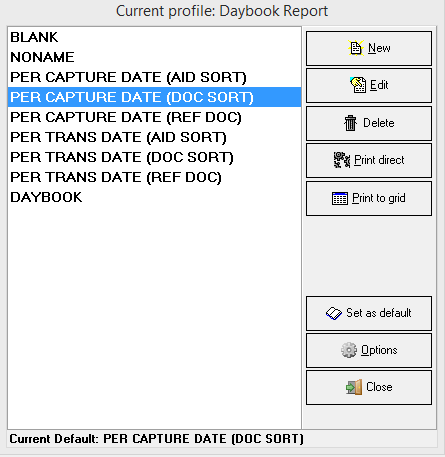Click the Edit pencil-on-page icon
This screenshot has height=457, width=445.
358,85
